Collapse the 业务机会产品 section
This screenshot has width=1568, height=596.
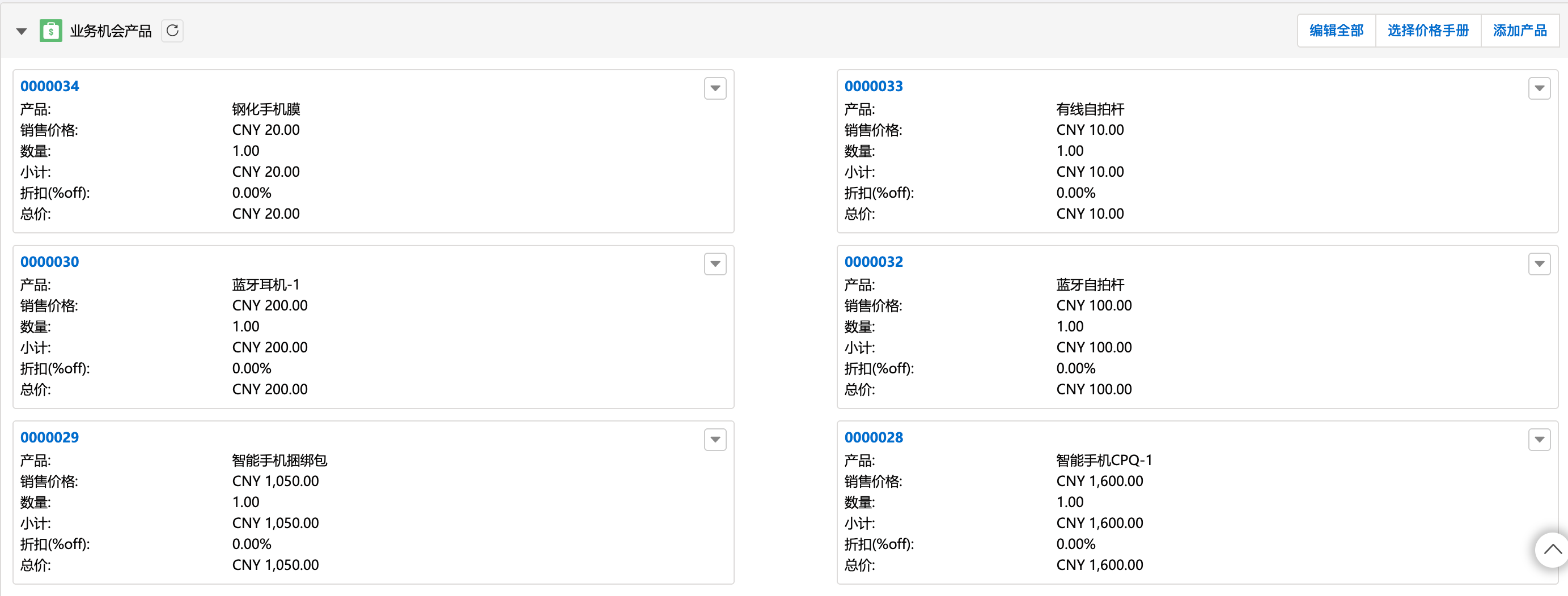tap(22, 31)
